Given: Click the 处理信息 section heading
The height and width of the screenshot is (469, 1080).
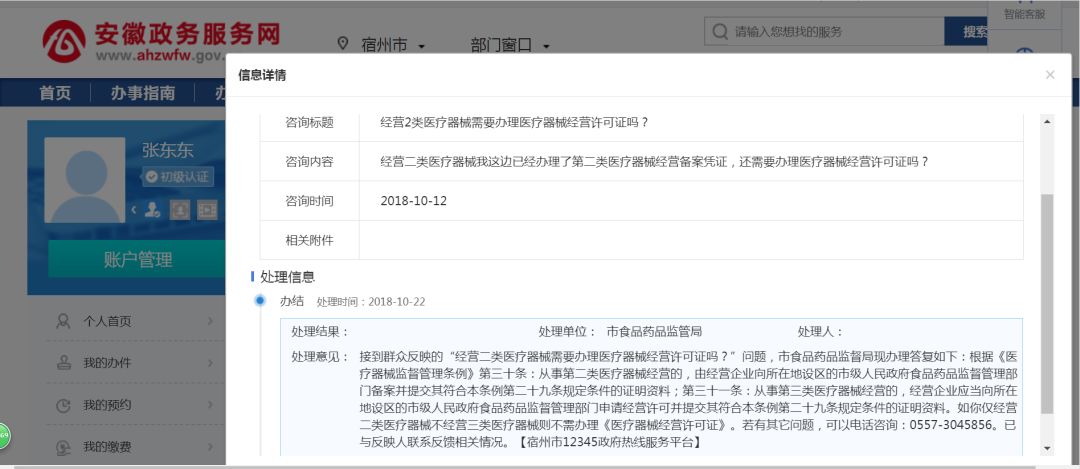Looking at the screenshot, I should [287, 277].
